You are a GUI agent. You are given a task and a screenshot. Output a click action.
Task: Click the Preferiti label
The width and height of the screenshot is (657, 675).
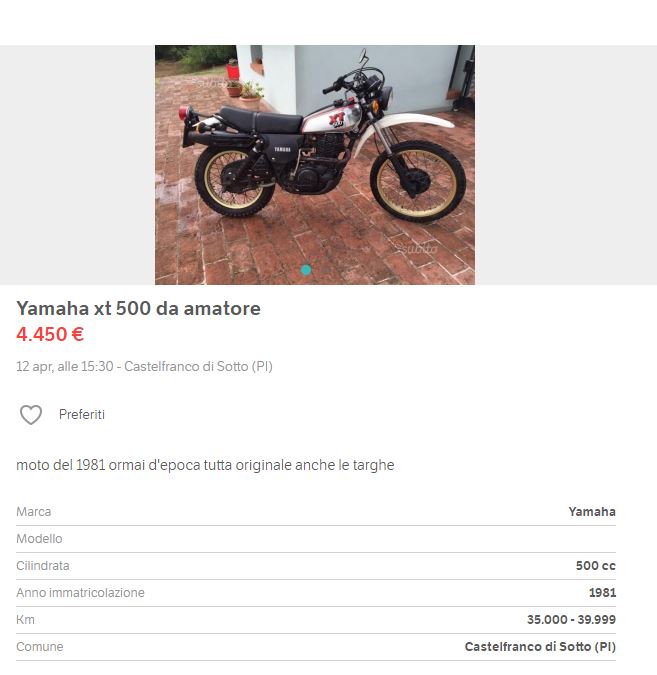pyautogui.click(x=82, y=415)
